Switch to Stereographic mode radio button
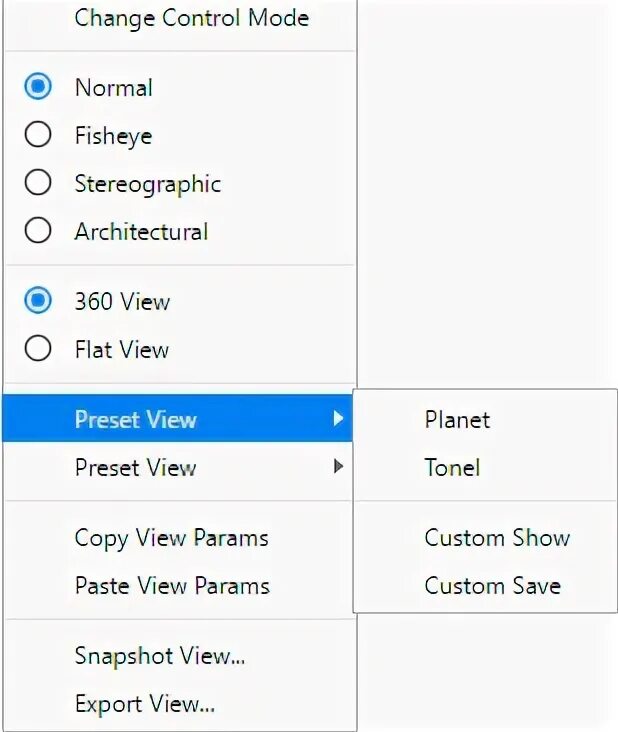The image size is (618, 732). click(x=38, y=183)
